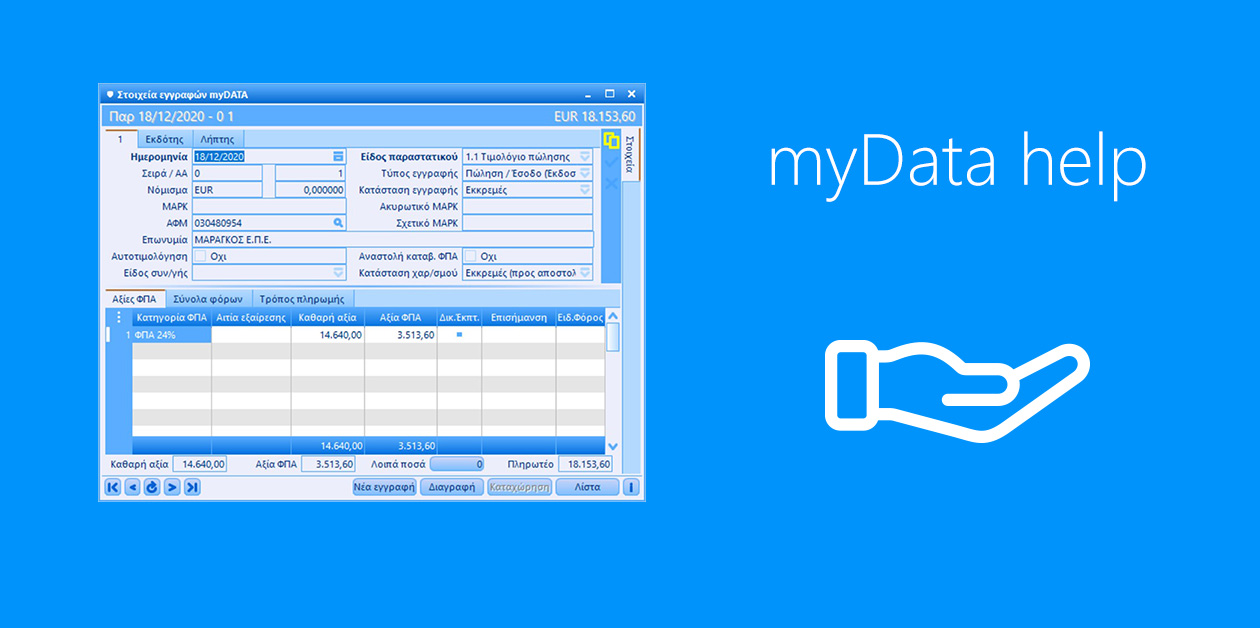
Task: Click the Καταχώρηση button
Action: point(520,487)
